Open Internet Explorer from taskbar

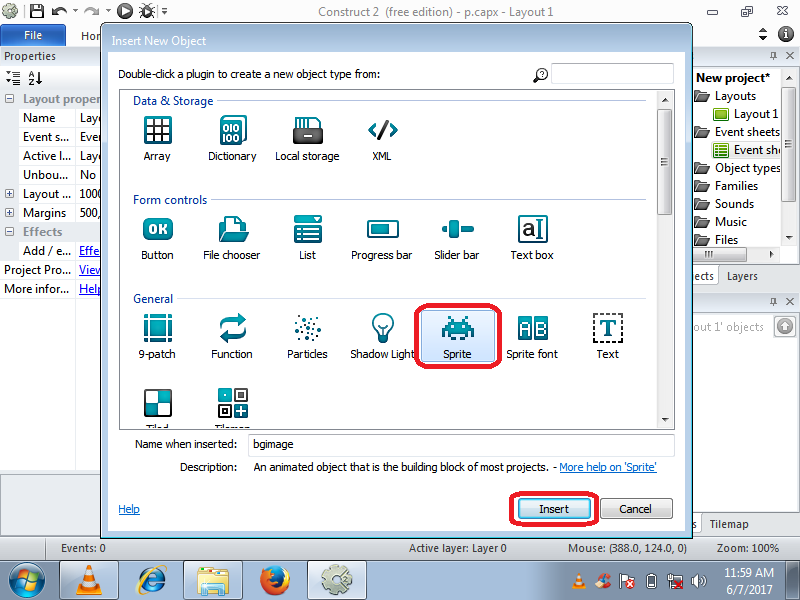pyautogui.click(x=152, y=580)
